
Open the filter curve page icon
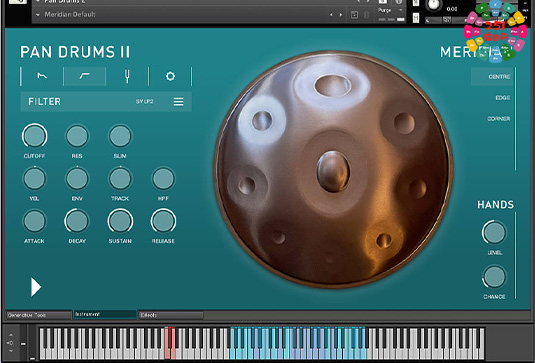85,76
